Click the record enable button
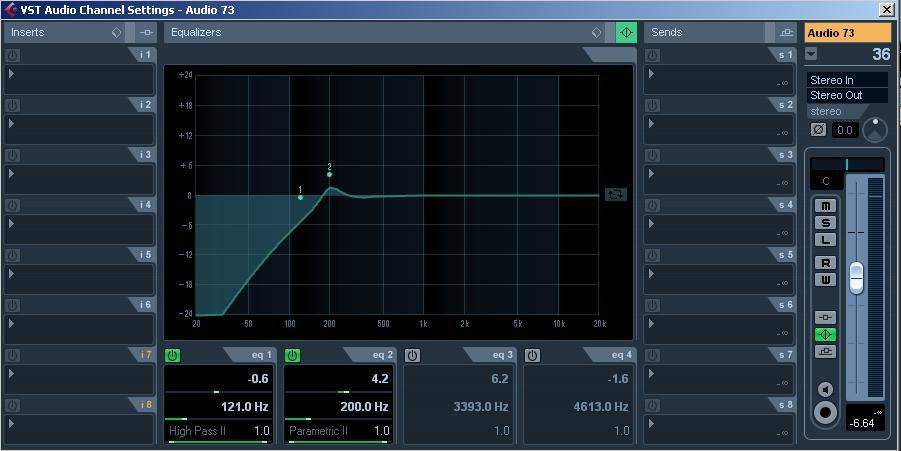This screenshot has width=901, height=451. [826, 413]
